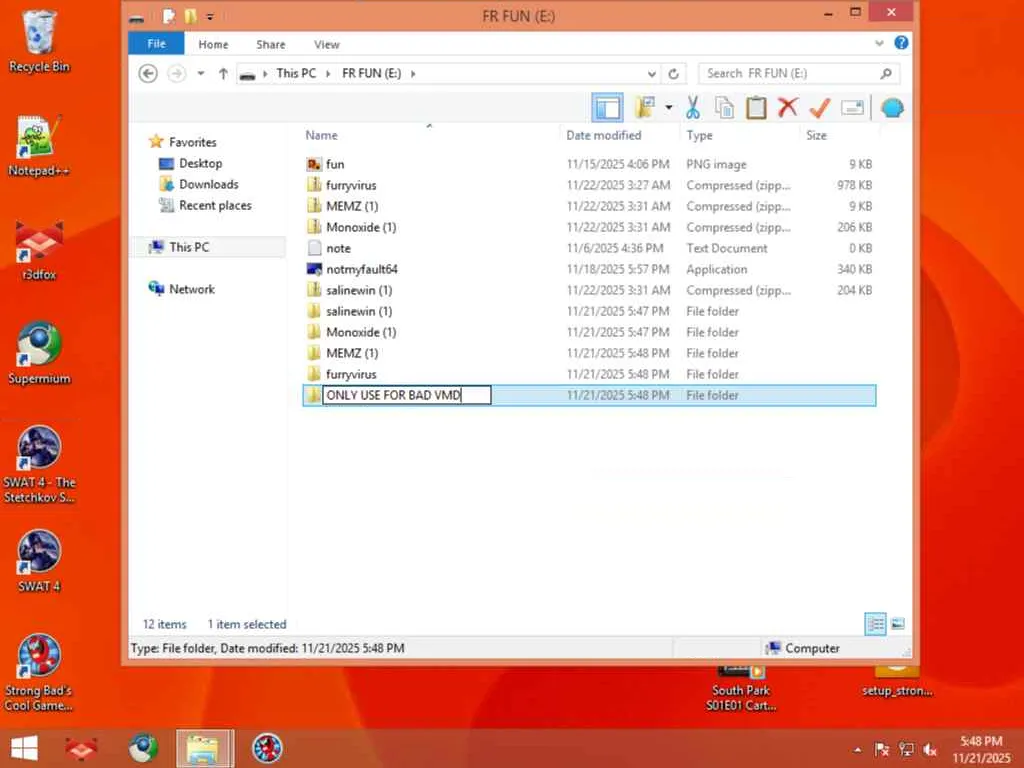The height and width of the screenshot is (768, 1024).
Task: Click the muted volume tray icon
Action: point(931,750)
